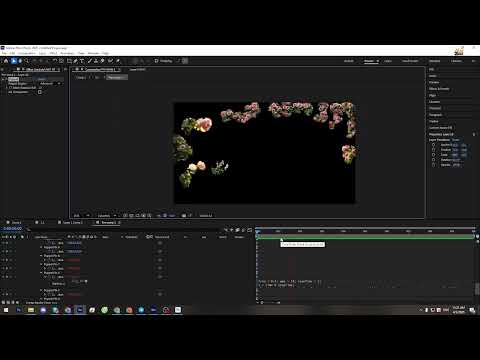Switch to Layer 1 Comp 1 timeline tab

(x=72, y=222)
